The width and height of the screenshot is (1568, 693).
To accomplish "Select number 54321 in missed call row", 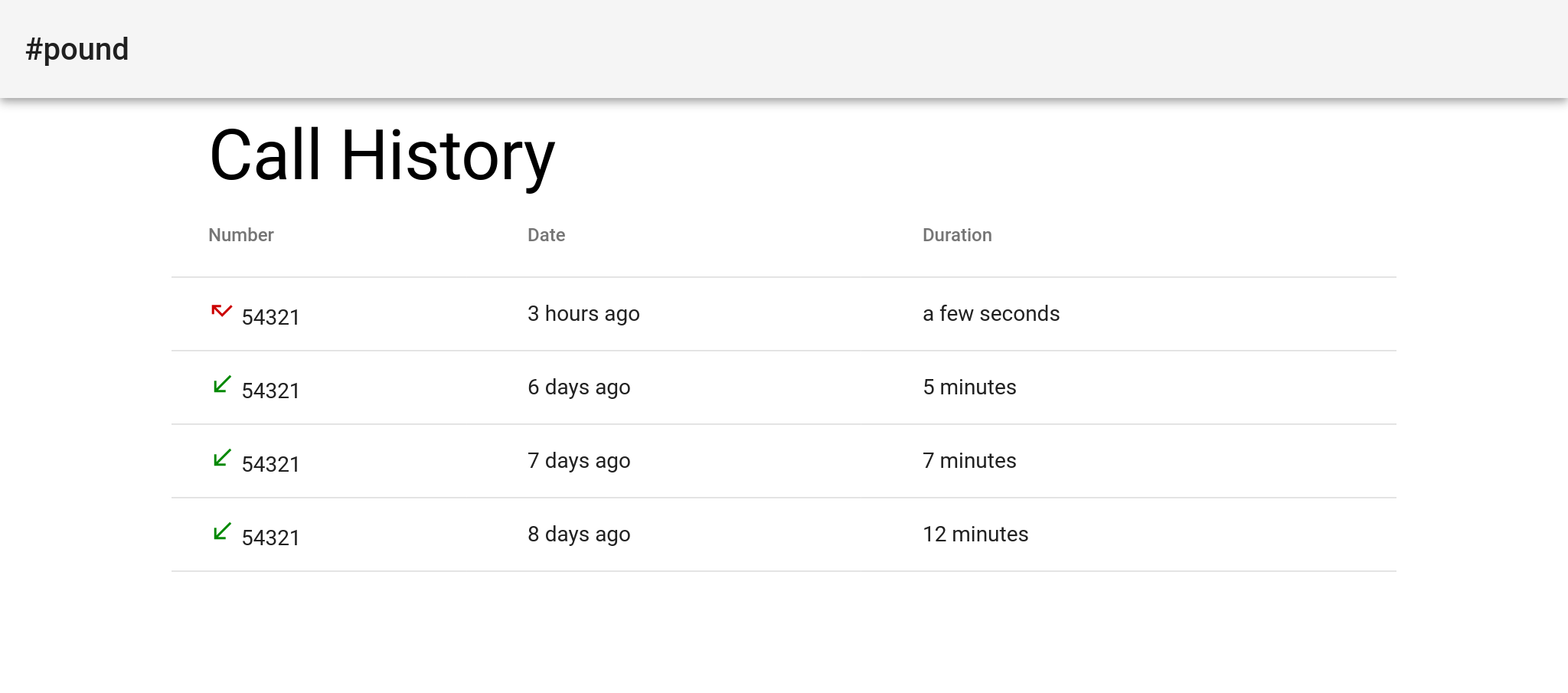I will [270, 317].
